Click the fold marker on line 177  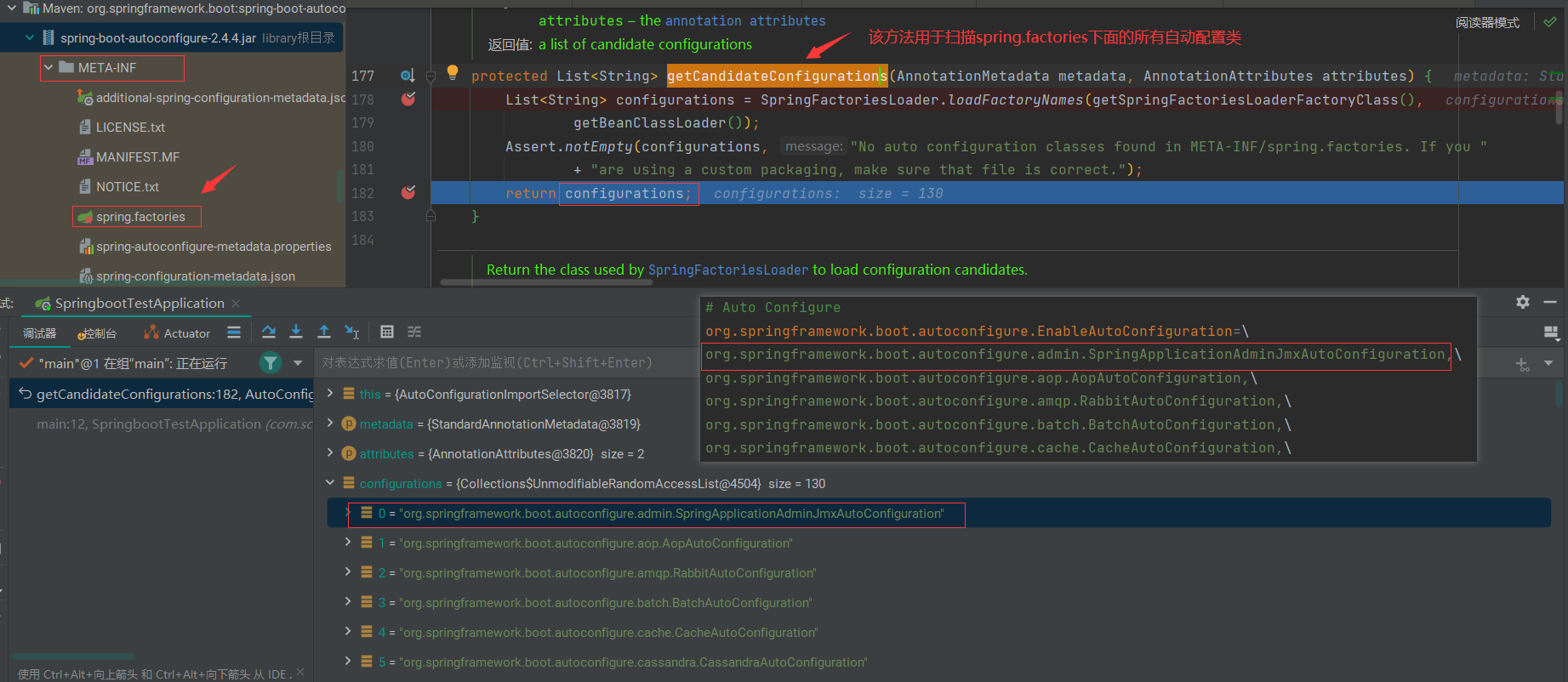coord(430,77)
